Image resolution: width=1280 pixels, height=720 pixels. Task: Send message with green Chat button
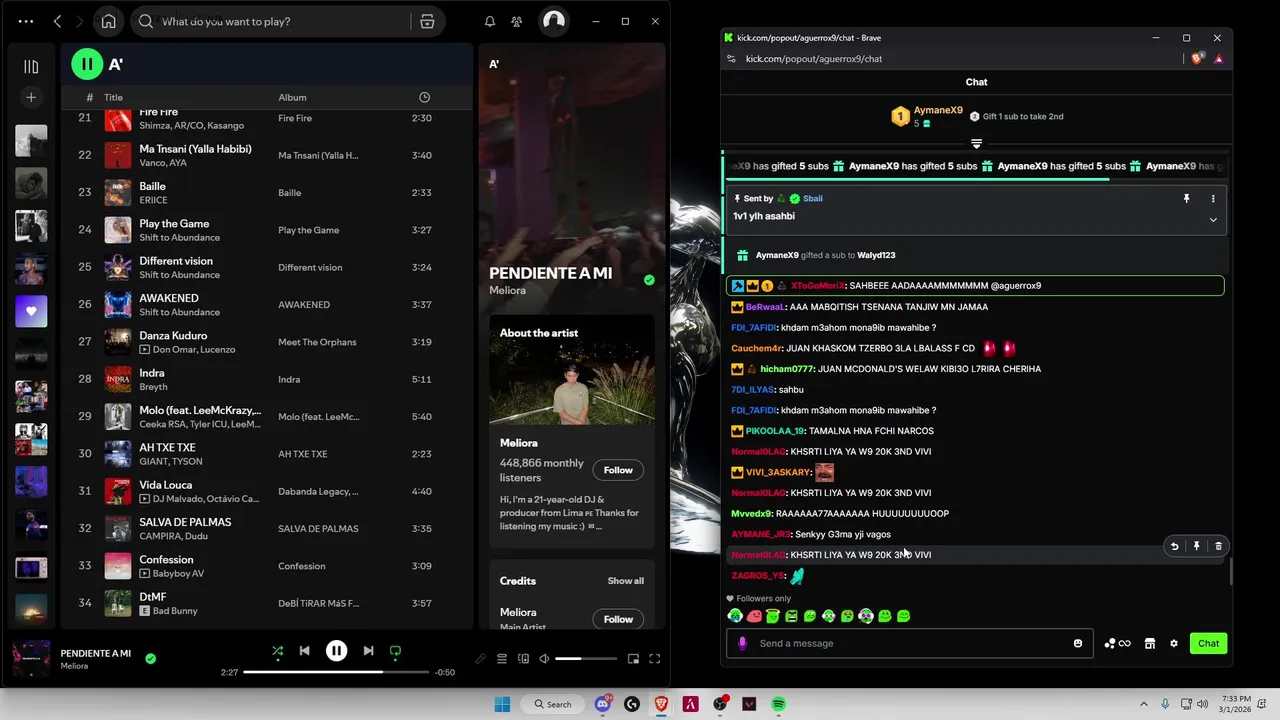(x=1209, y=643)
